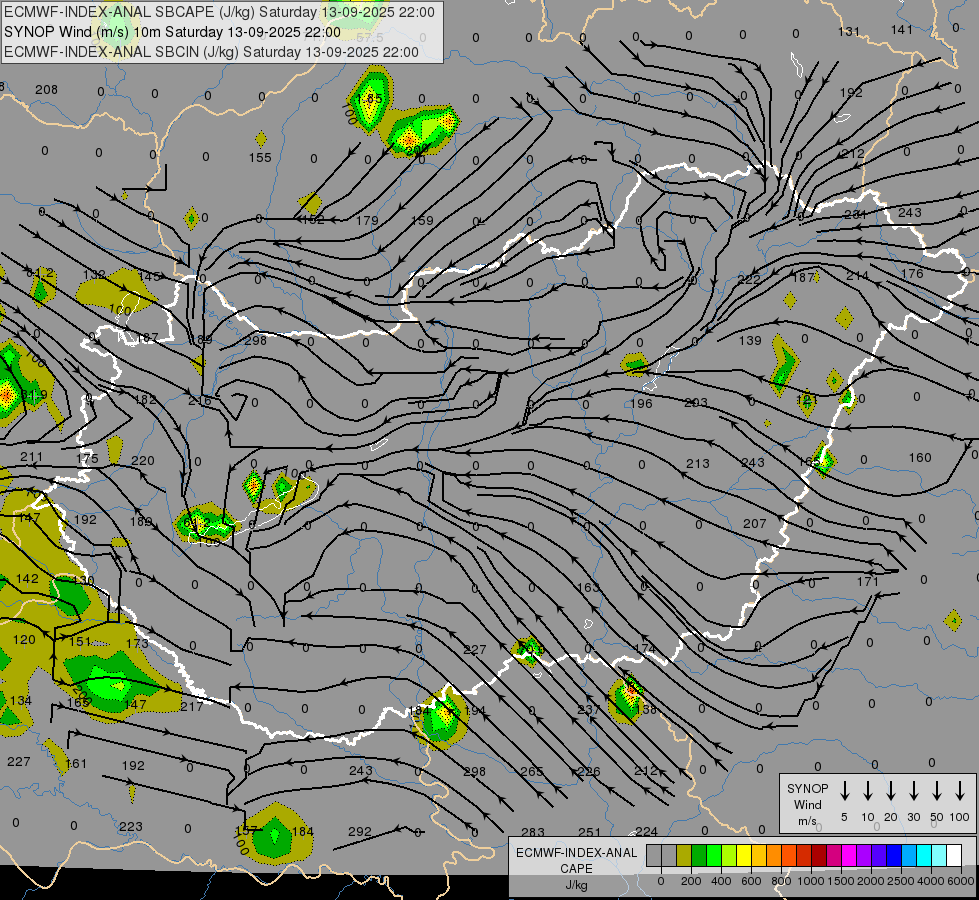The height and width of the screenshot is (900, 979).
Task: Click the map value 283
Action: (x=533, y=832)
